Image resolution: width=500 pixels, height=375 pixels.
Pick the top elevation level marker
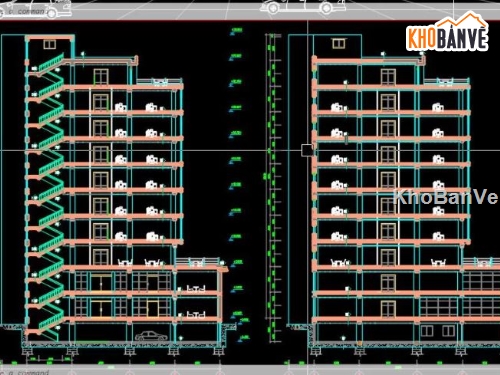click(x=236, y=31)
